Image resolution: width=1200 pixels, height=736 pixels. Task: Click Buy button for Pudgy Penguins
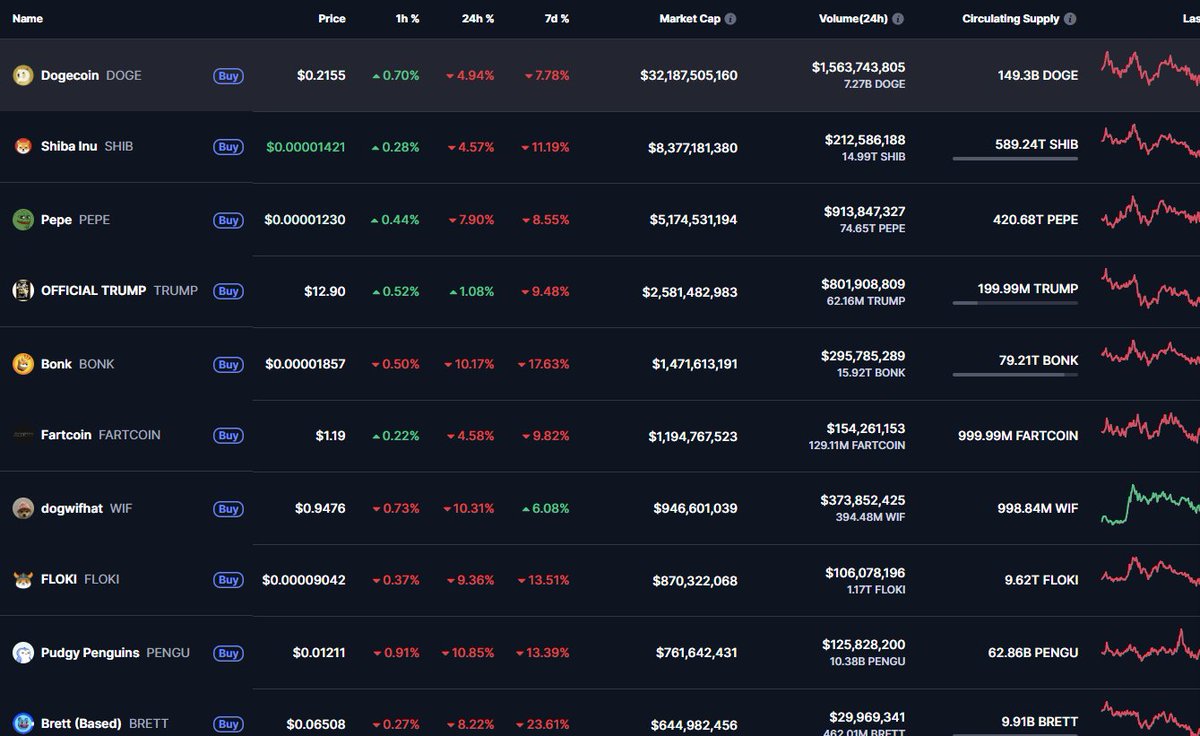(x=228, y=653)
